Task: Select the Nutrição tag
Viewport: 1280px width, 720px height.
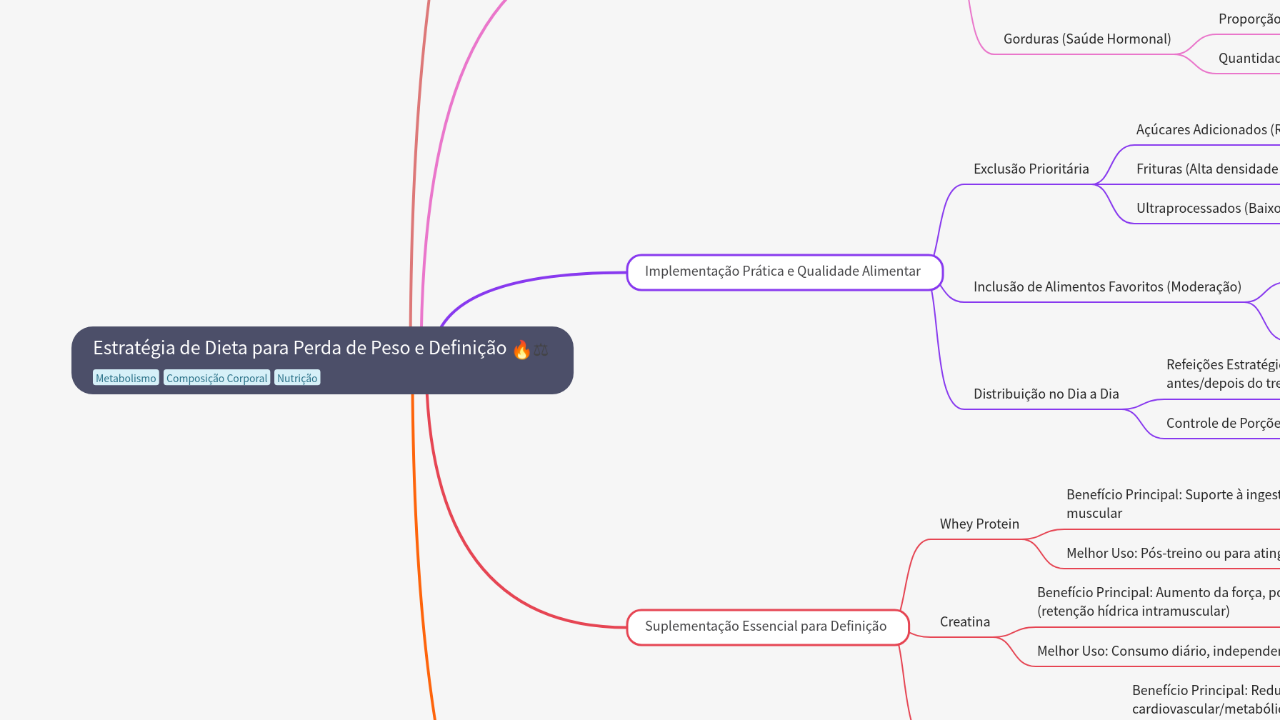Action: tap(296, 377)
